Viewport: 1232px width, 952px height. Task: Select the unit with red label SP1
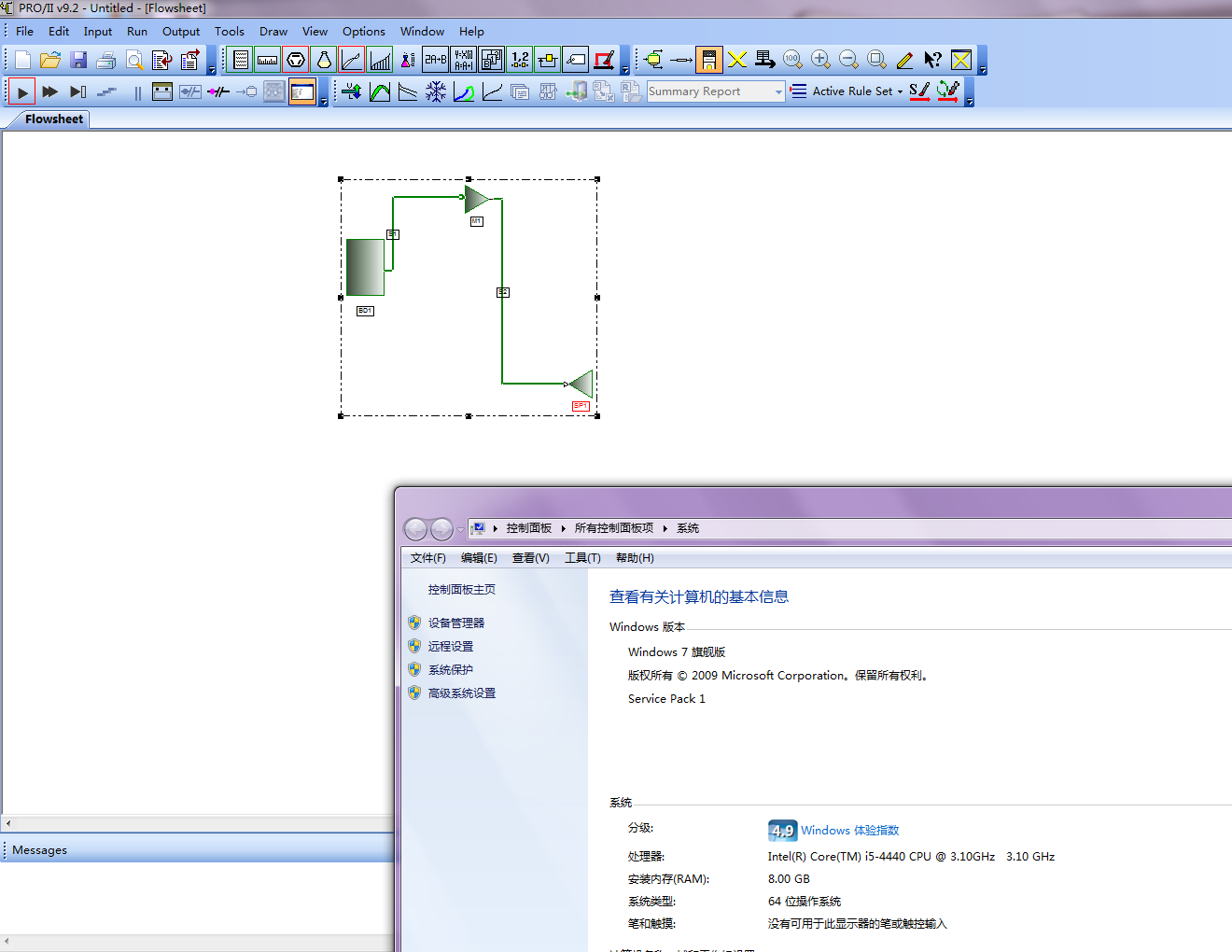click(581, 384)
